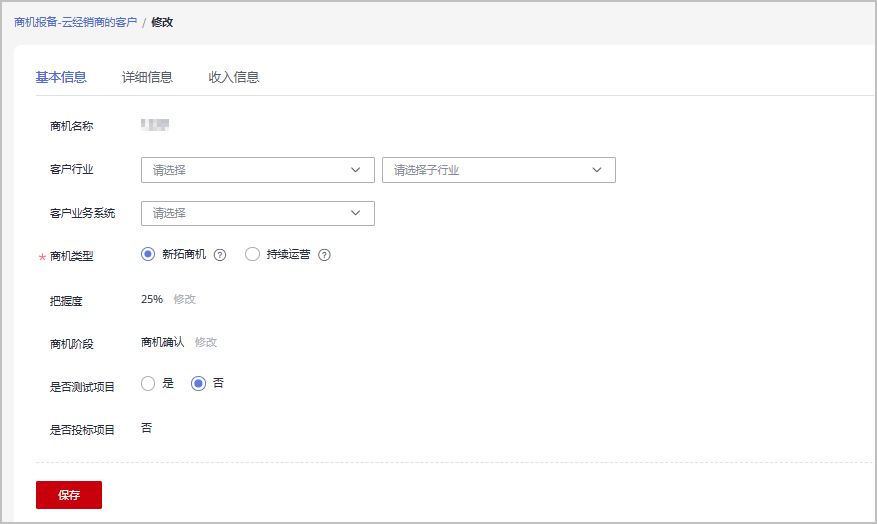
Task: Click the 否 value of 是否投标项目
Action: coord(147,428)
